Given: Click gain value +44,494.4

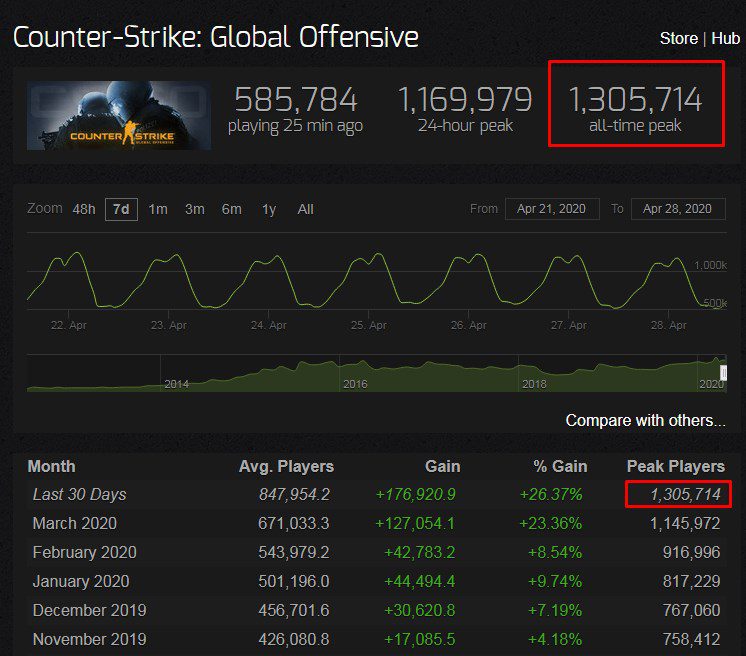Looking at the screenshot, I should [x=420, y=581].
